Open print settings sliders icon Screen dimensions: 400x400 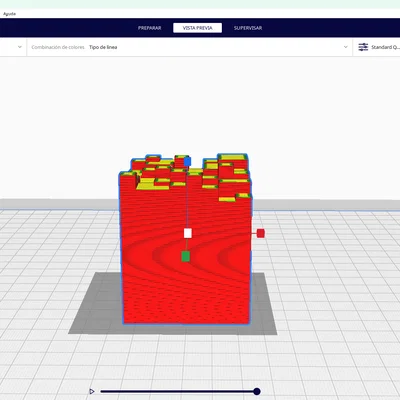coord(363,47)
